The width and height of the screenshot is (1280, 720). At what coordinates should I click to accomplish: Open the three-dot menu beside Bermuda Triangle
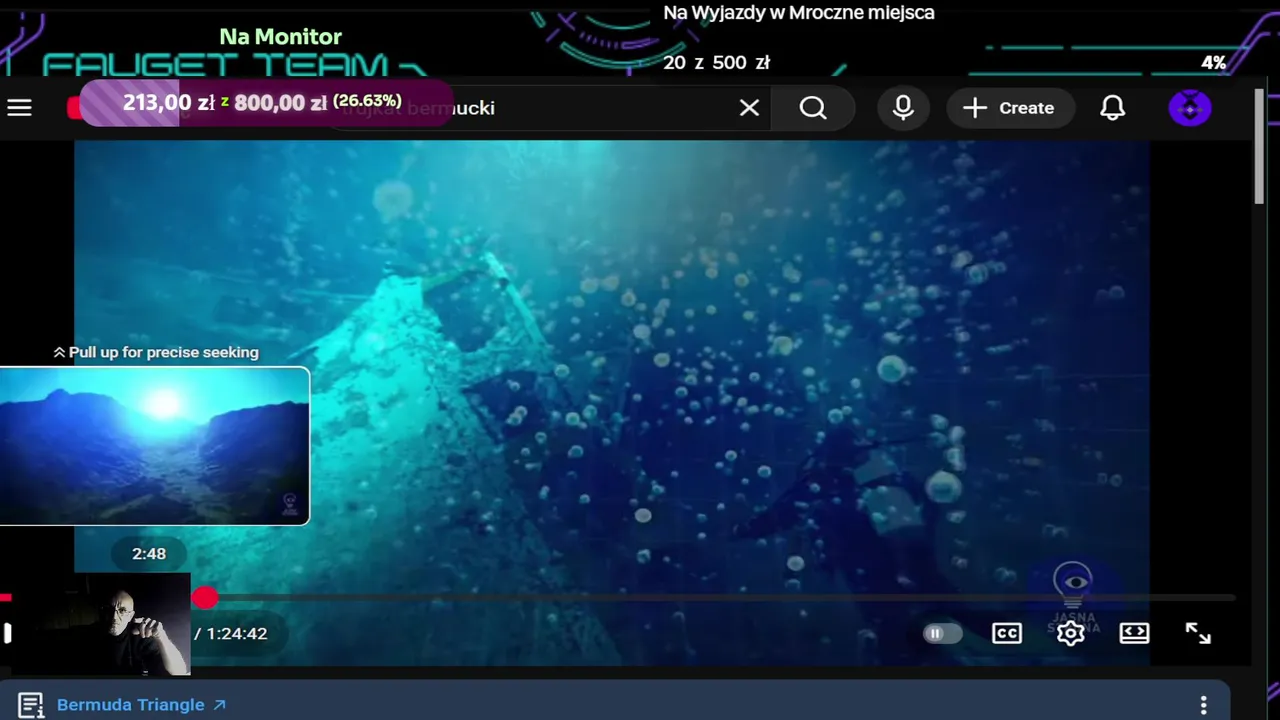point(1204,705)
